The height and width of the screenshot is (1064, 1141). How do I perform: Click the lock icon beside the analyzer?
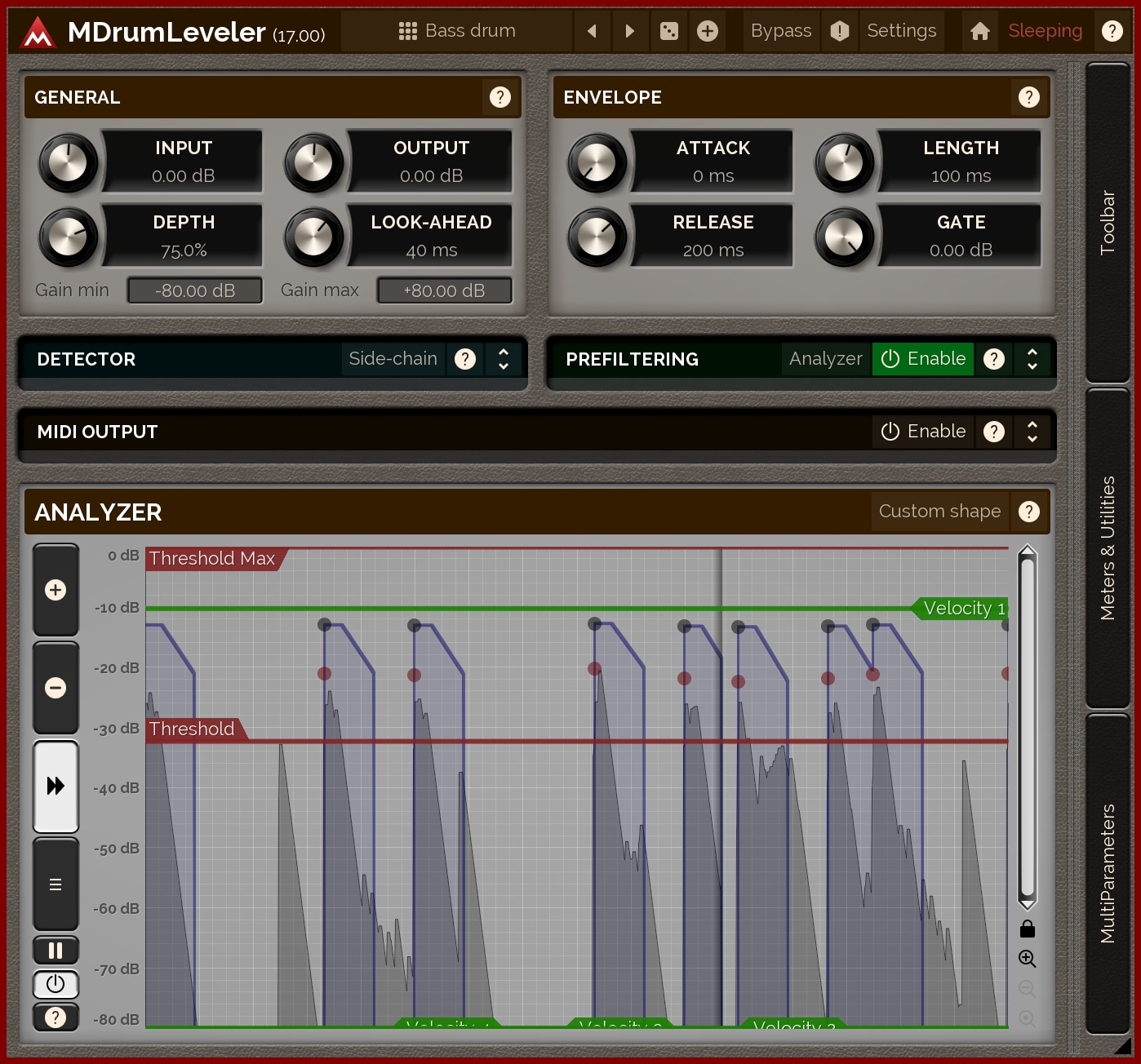click(x=1027, y=929)
